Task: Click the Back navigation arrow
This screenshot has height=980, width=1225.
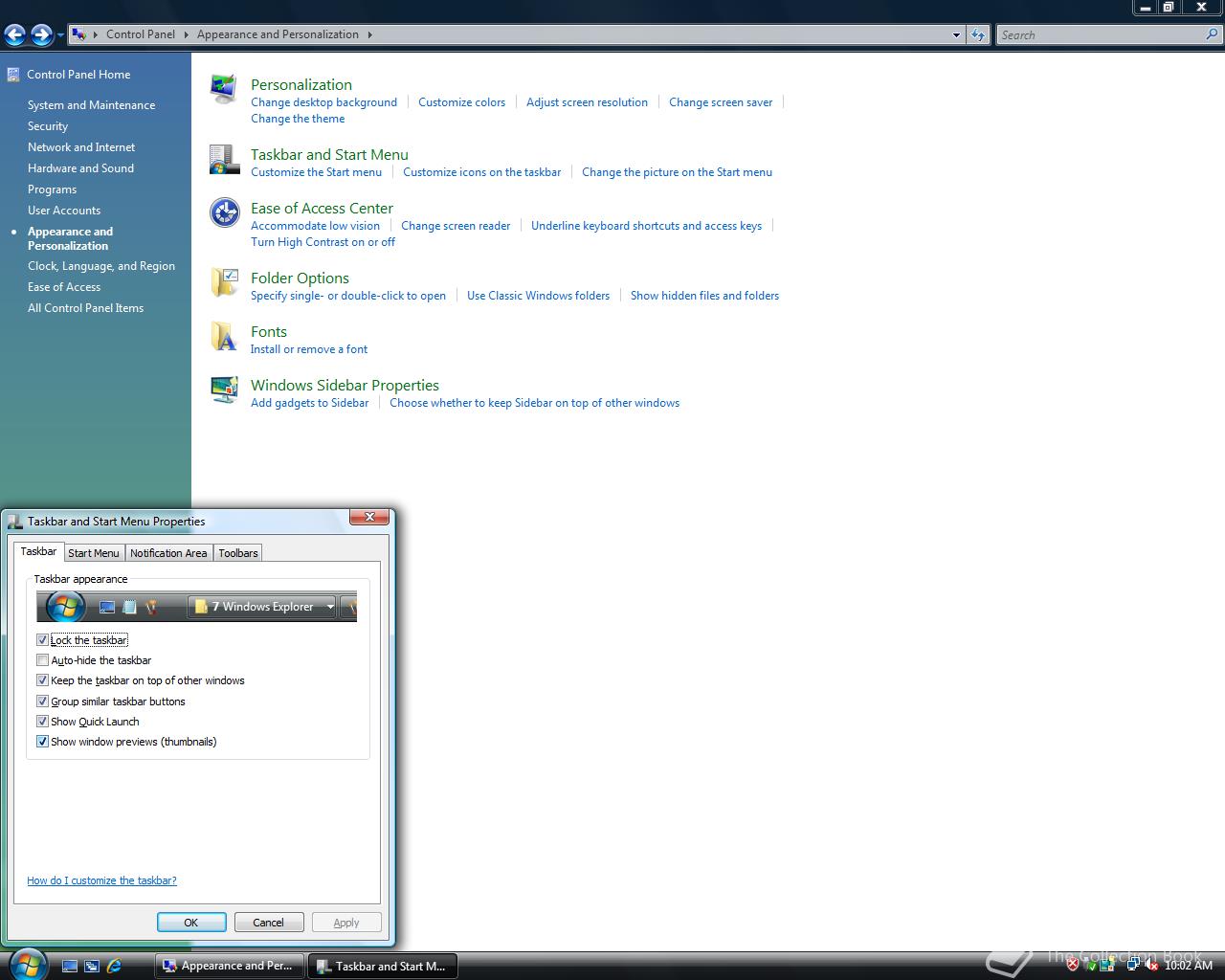Action: (x=14, y=35)
